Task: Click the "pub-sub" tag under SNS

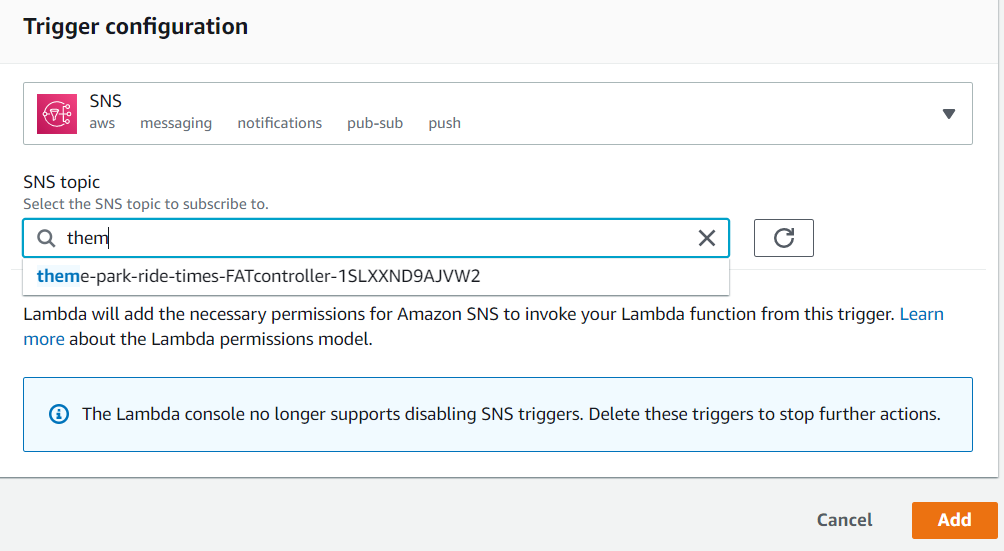Action: 375,123
